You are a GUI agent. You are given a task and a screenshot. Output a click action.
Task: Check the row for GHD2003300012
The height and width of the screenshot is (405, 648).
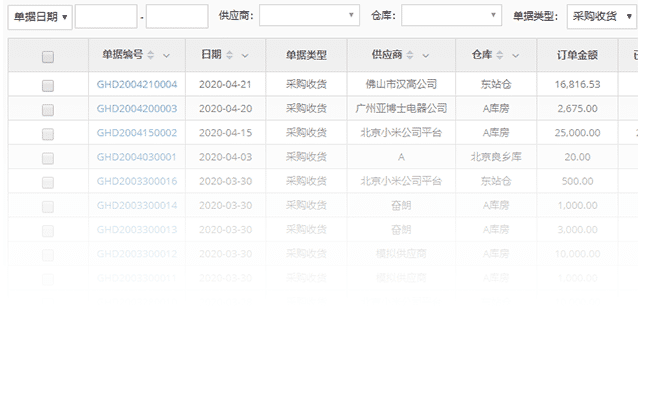point(48,255)
